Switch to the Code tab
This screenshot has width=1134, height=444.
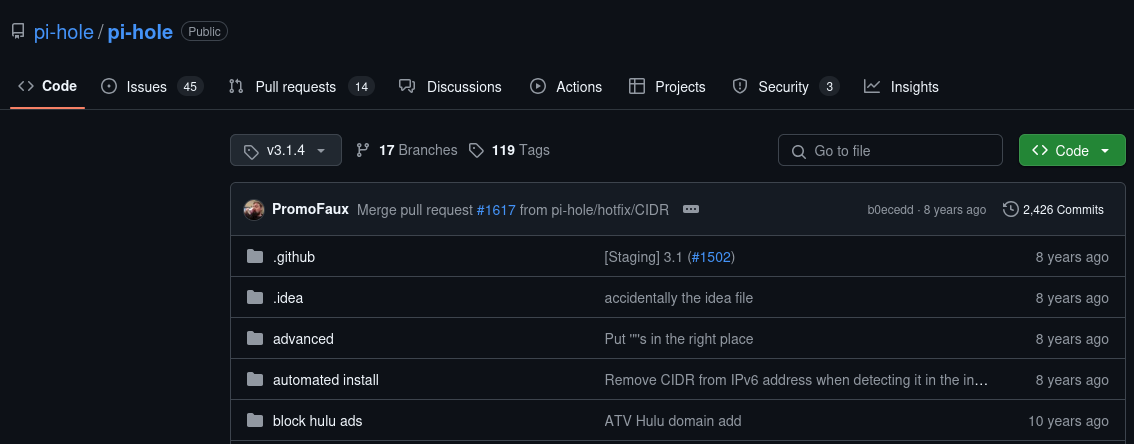pyautogui.click(x=48, y=86)
